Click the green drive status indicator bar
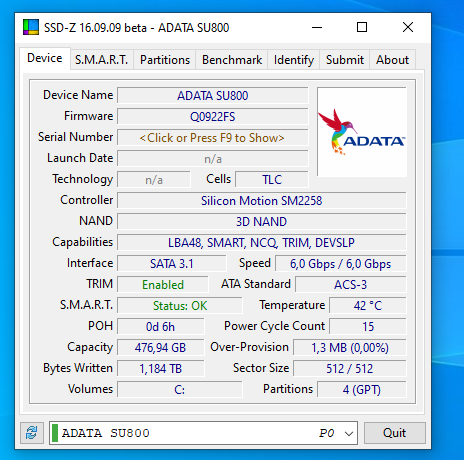The height and width of the screenshot is (460, 464). click(x=55, y=433)
